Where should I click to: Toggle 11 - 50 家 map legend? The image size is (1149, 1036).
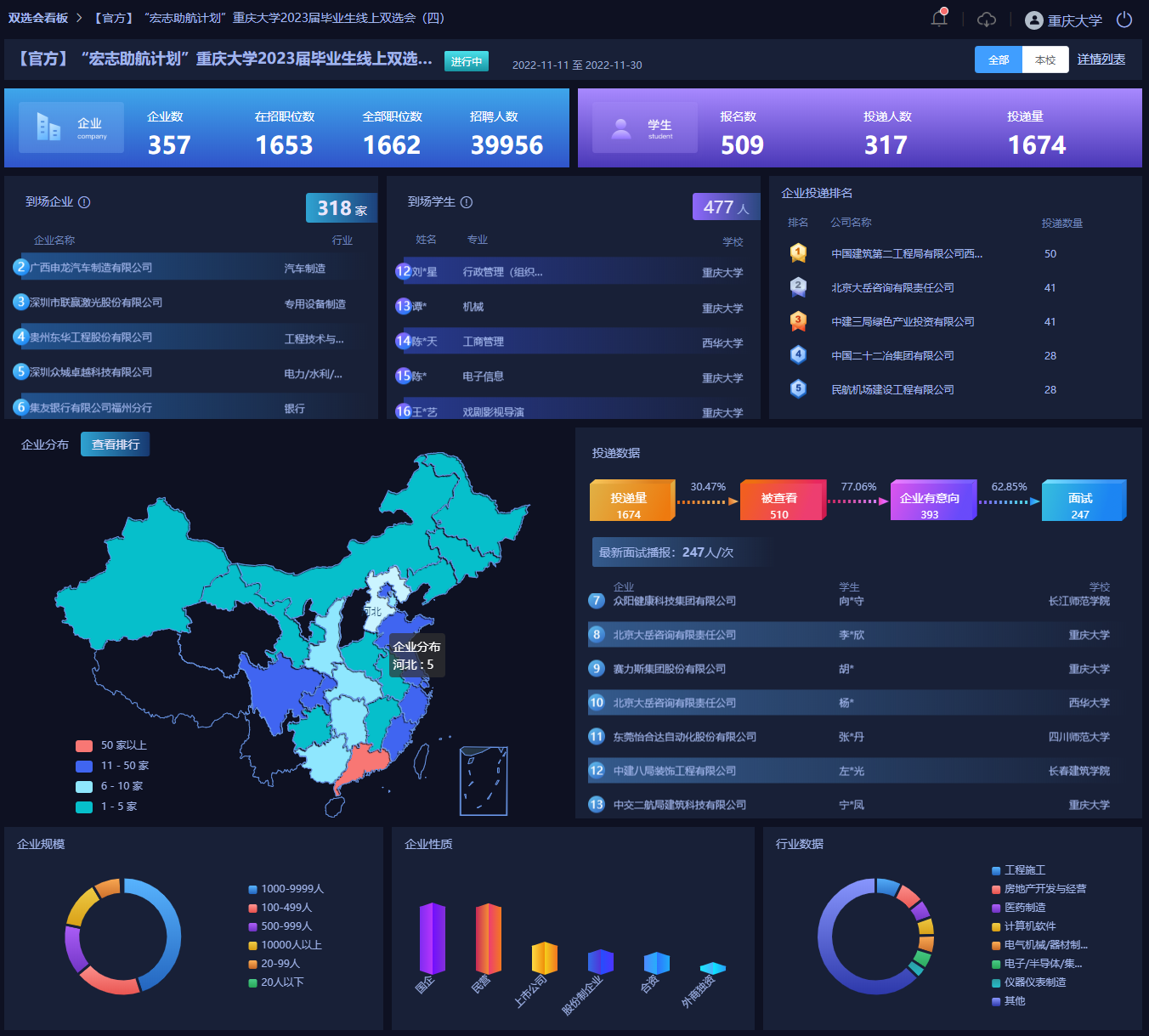[112, 766]
